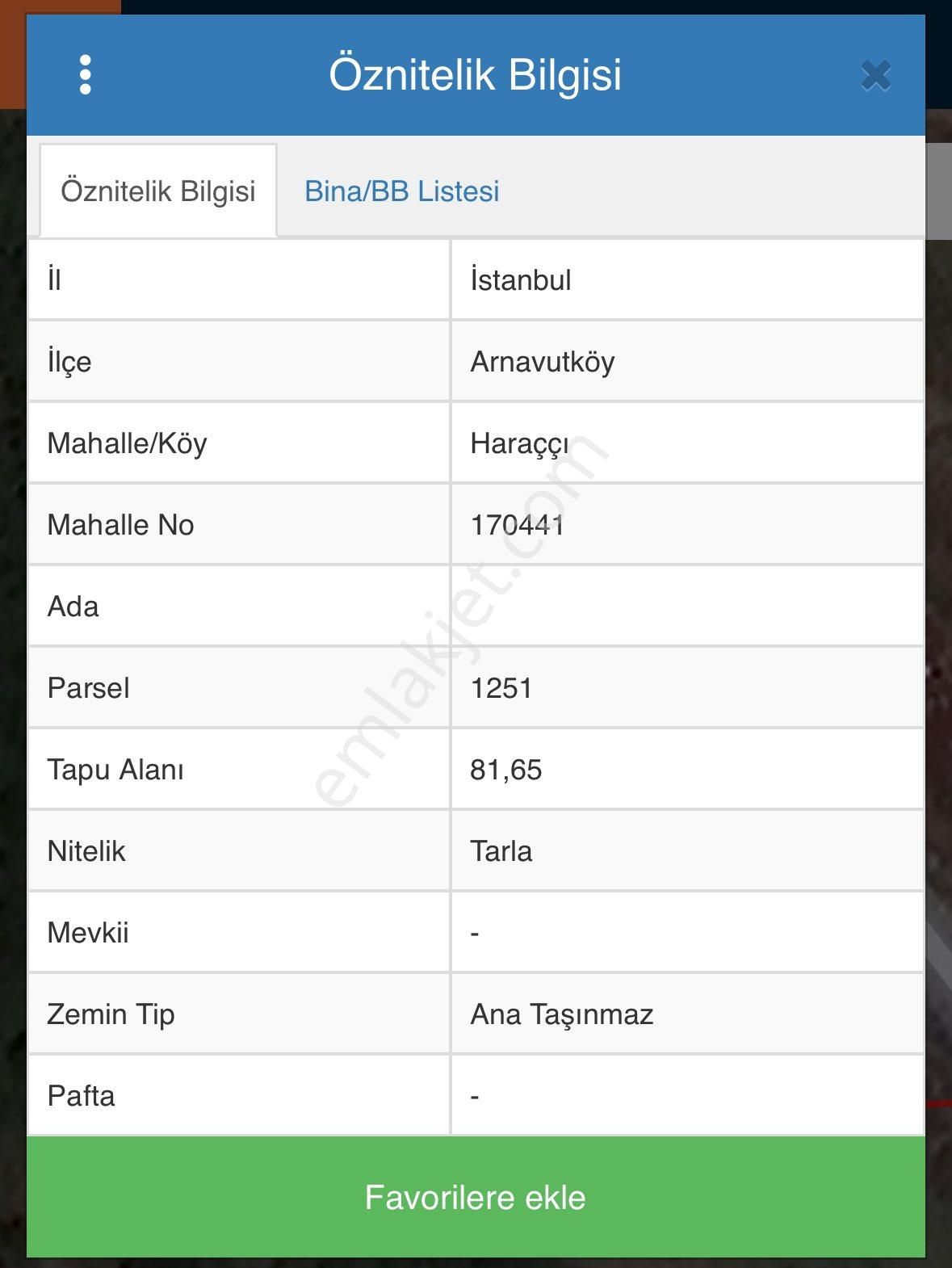952x1268 pixels.
Task: Click the Mahalle/Köy row label
Action: tap(128, 443)
